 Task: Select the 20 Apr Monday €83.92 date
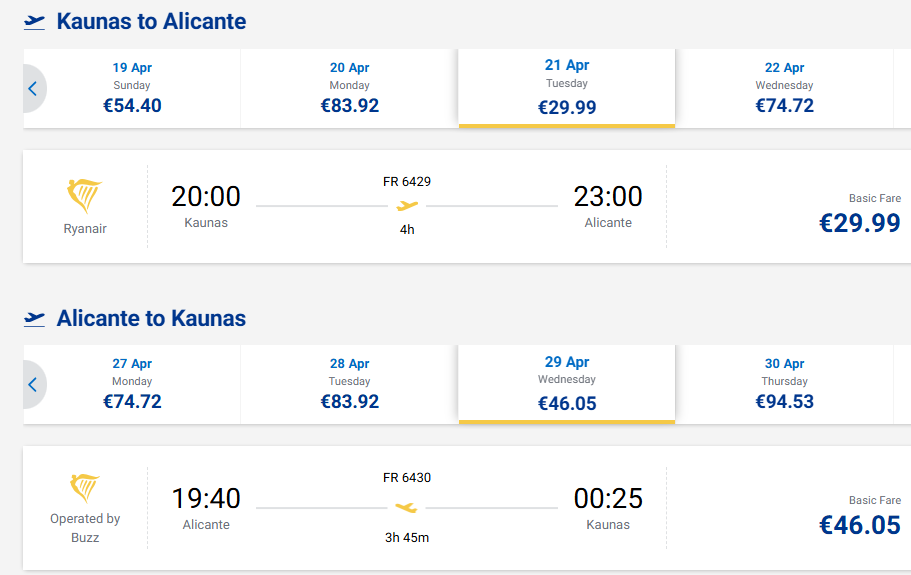[x=349, y=88]
